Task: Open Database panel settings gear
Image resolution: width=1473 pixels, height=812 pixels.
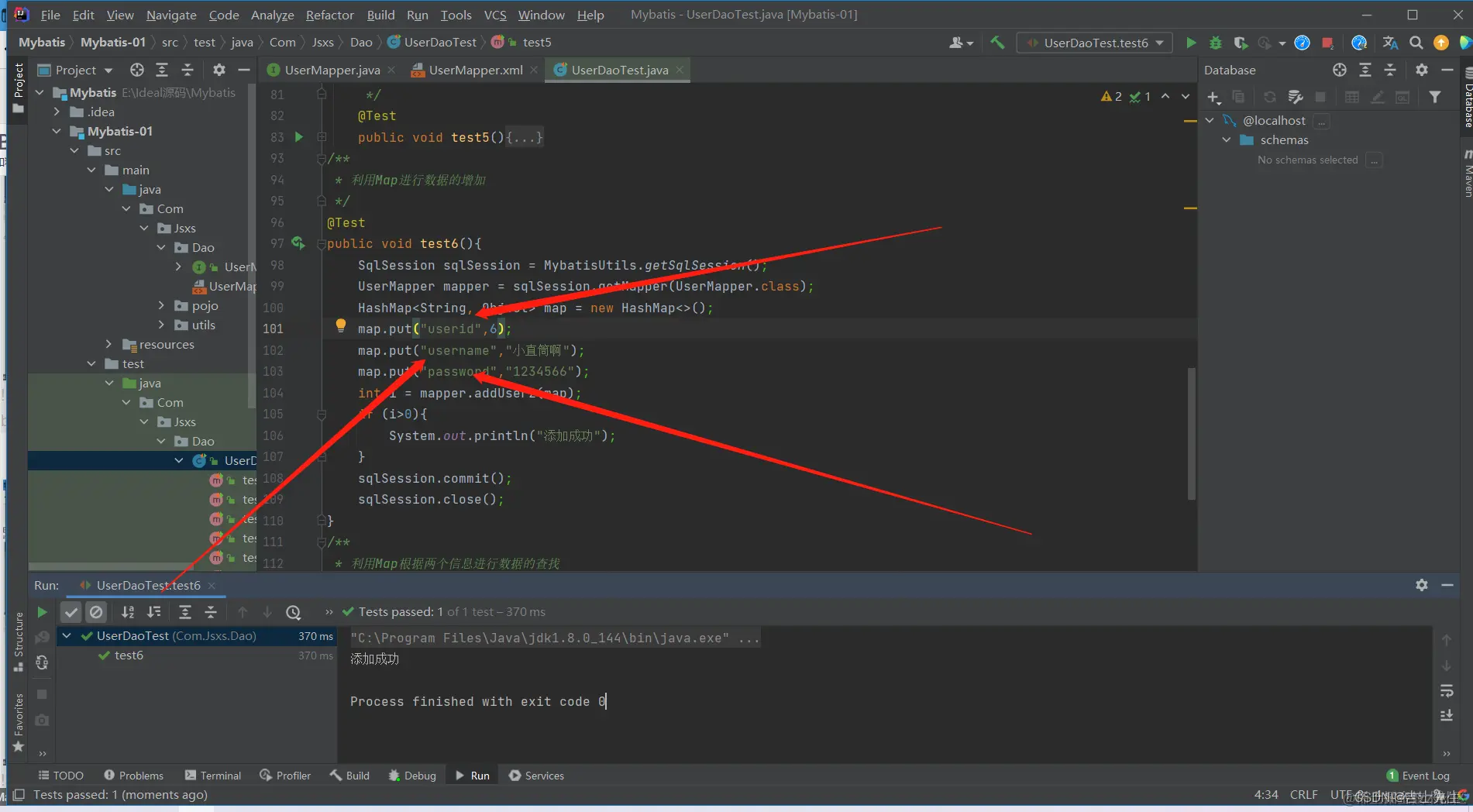Action: tap(1422, 70)
